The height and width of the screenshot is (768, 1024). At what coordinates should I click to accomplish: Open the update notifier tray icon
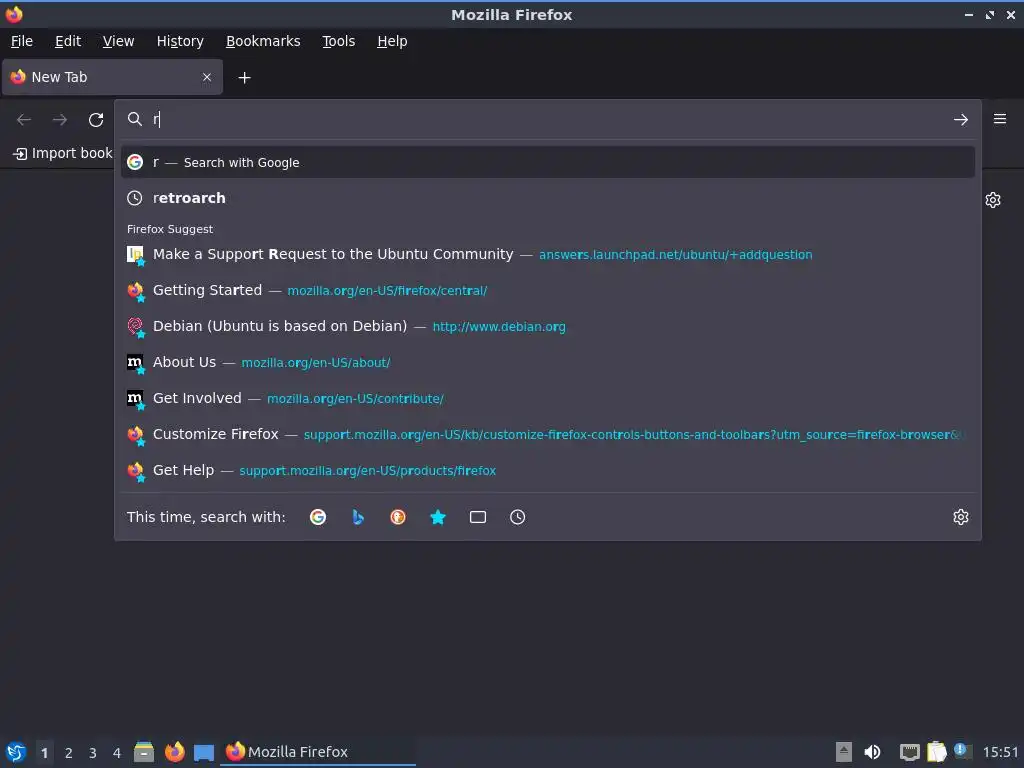point(962,751)
